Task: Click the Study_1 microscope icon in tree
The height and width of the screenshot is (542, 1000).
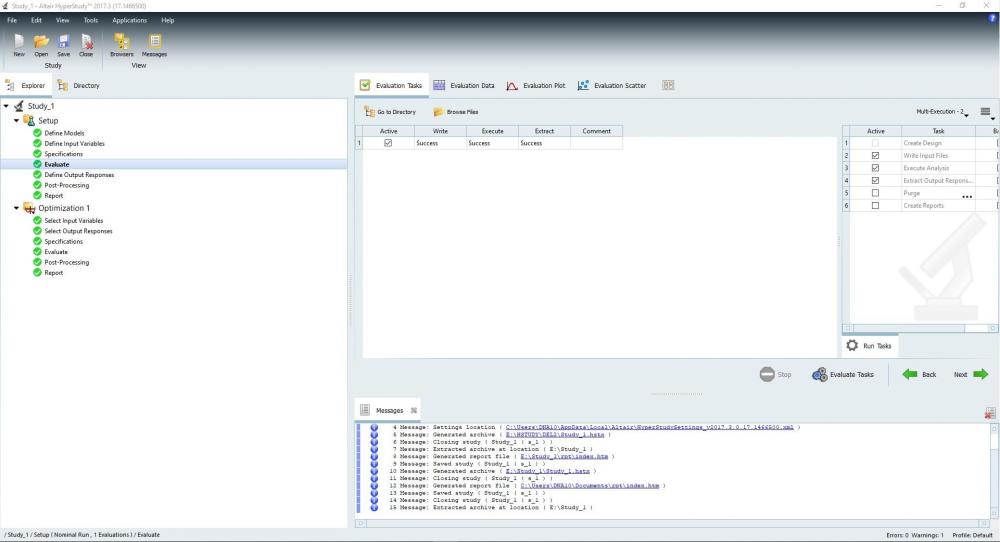Action: pos(19,106)
